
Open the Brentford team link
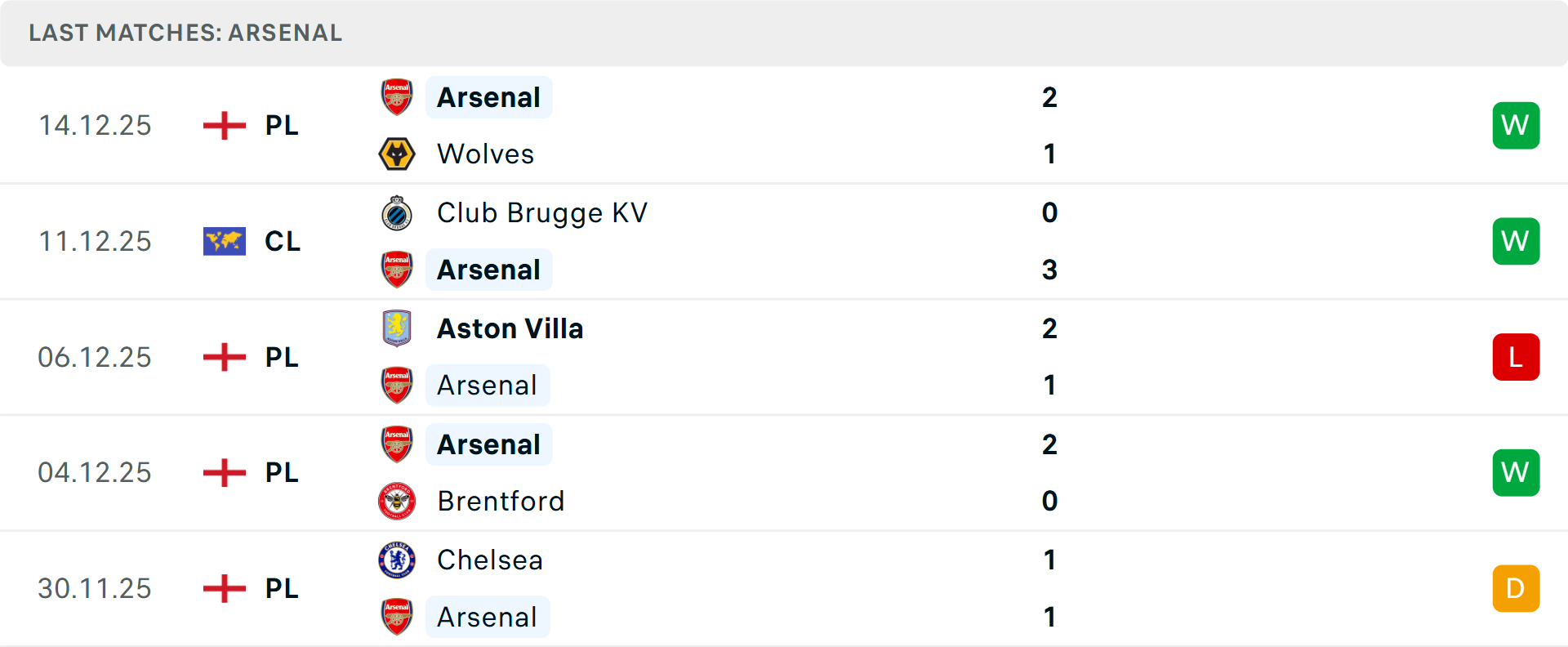[x=501, y=501]
